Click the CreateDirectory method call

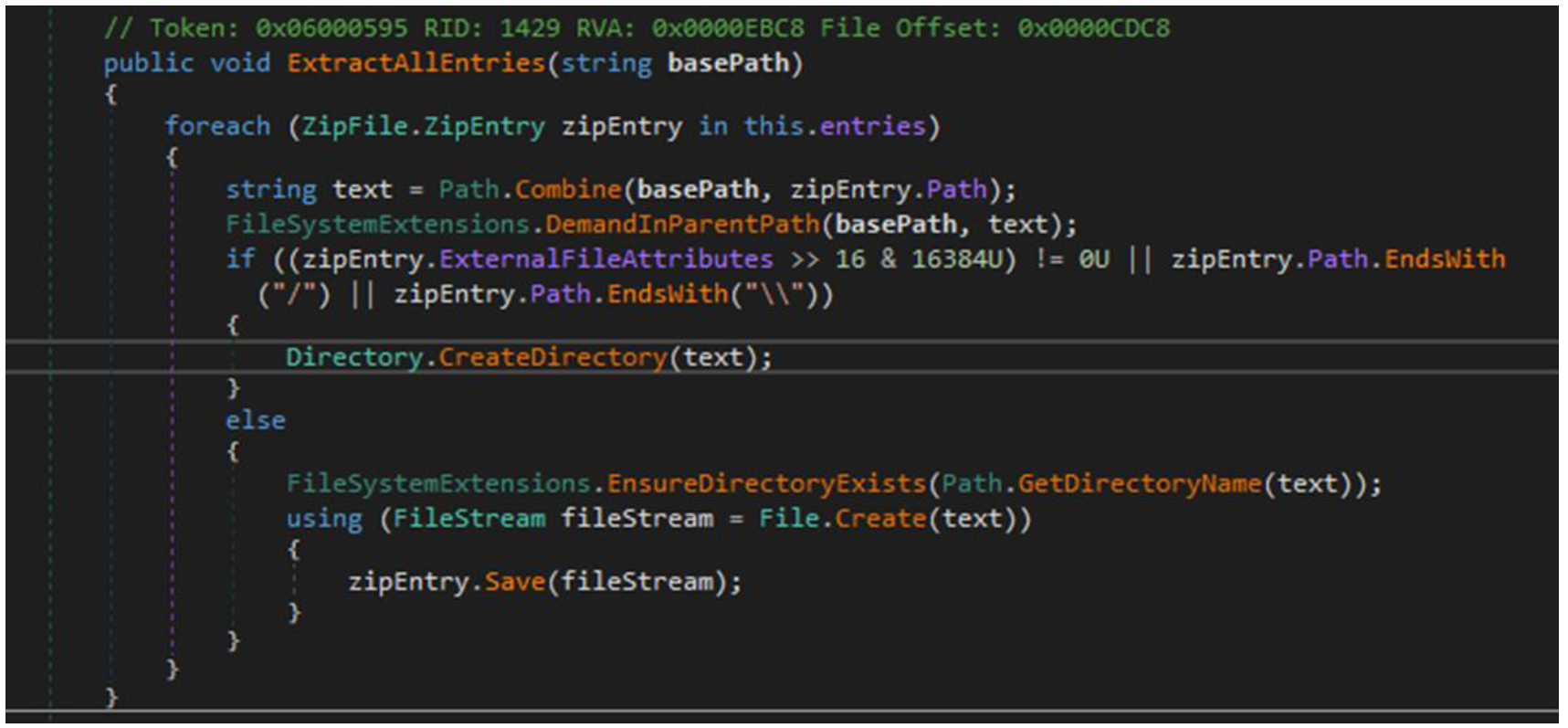tap(552, 357)
